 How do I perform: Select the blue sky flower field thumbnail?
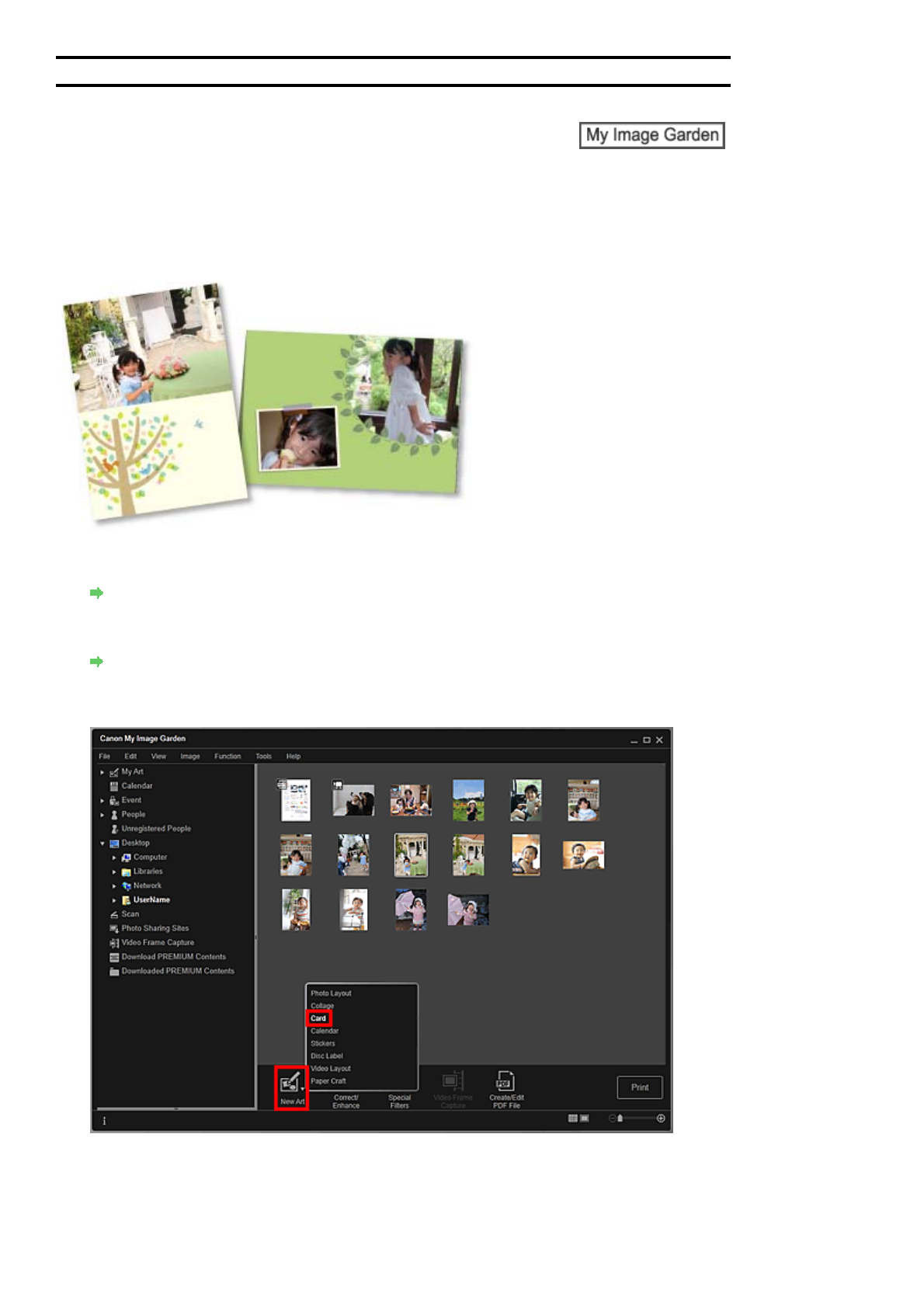[x=468, y=800]
